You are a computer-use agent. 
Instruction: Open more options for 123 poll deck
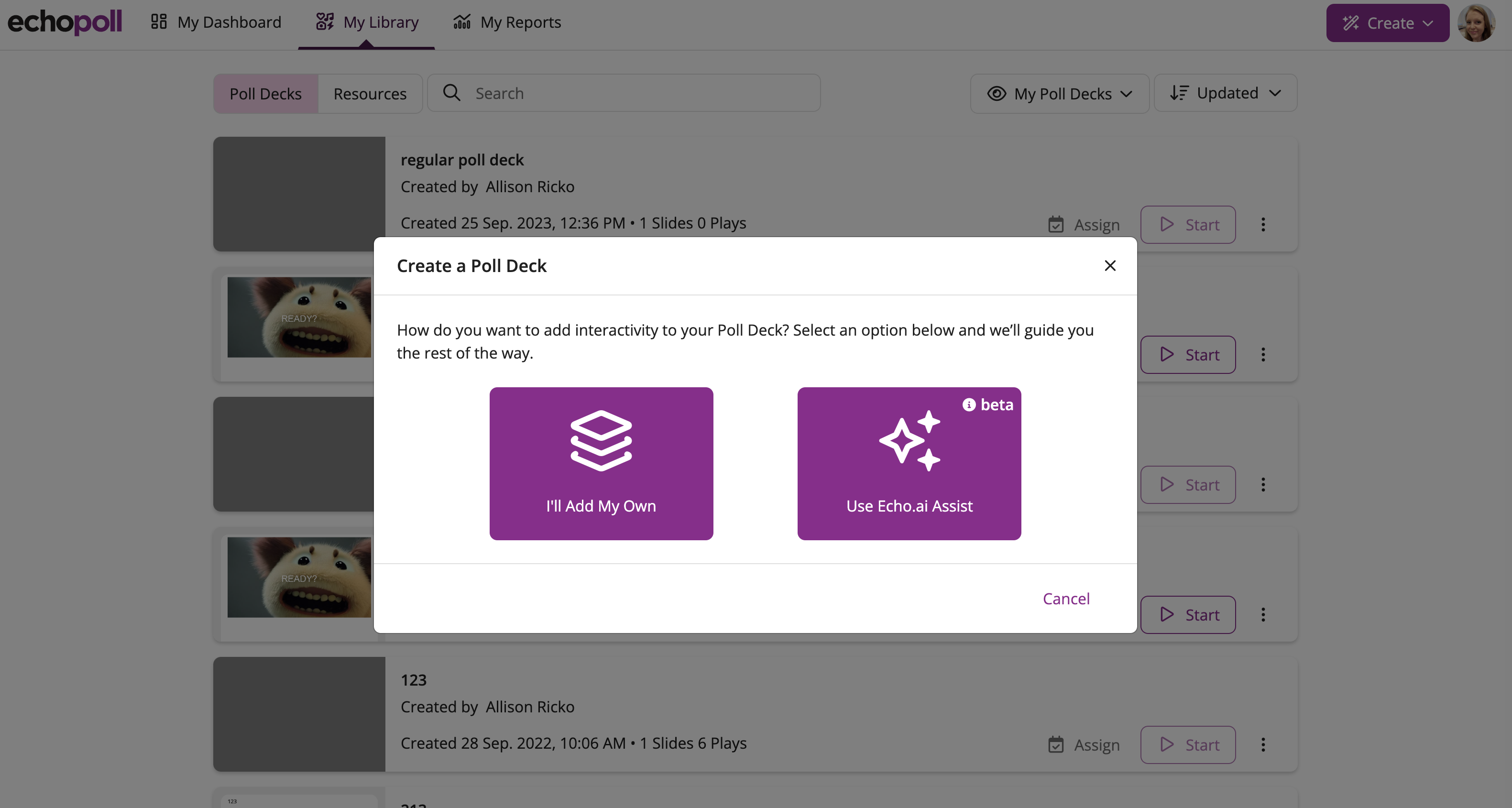click(x=1263, y=744)
